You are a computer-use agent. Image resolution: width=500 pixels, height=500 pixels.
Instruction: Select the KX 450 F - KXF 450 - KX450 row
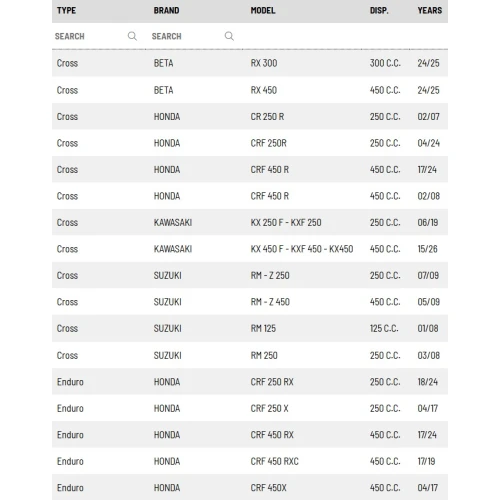250,249
